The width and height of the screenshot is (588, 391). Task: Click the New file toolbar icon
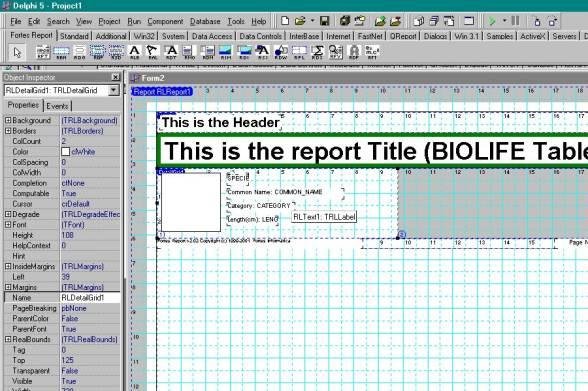[285, 21]
